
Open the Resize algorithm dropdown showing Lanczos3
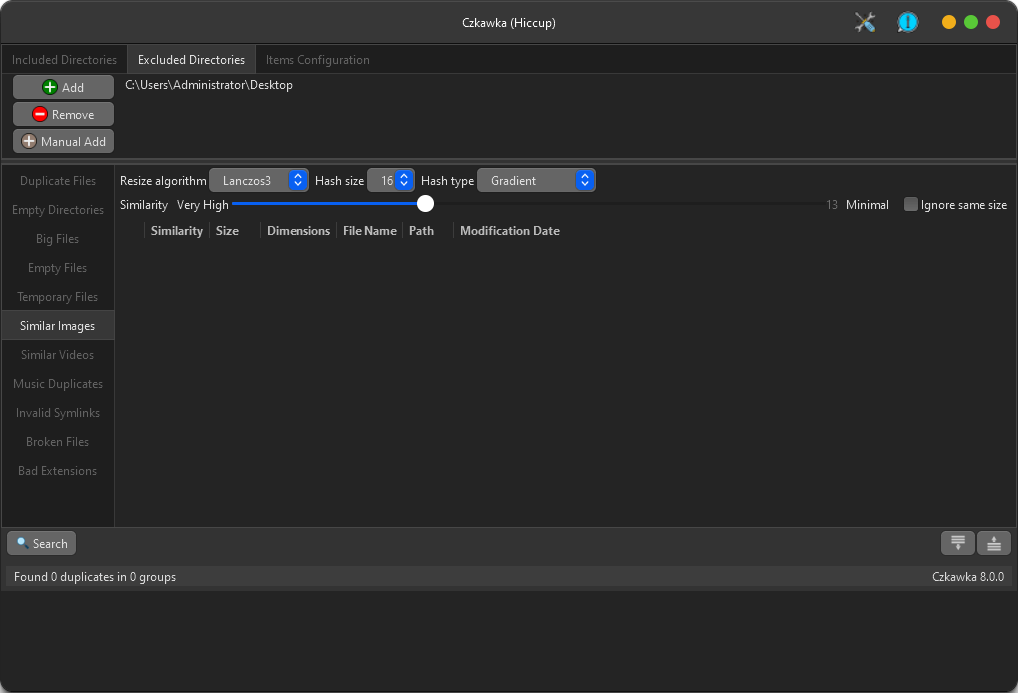(x=258, y=180)
